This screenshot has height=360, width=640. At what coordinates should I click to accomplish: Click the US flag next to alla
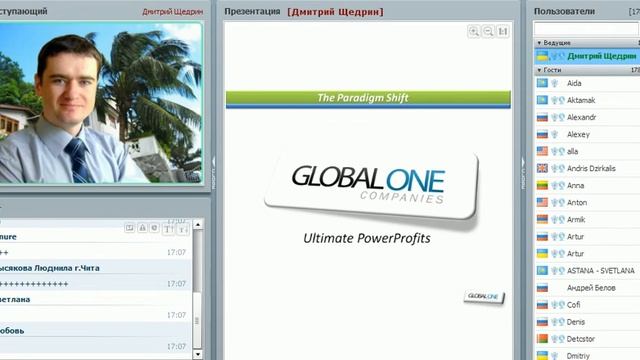click(x=542, y=151)
